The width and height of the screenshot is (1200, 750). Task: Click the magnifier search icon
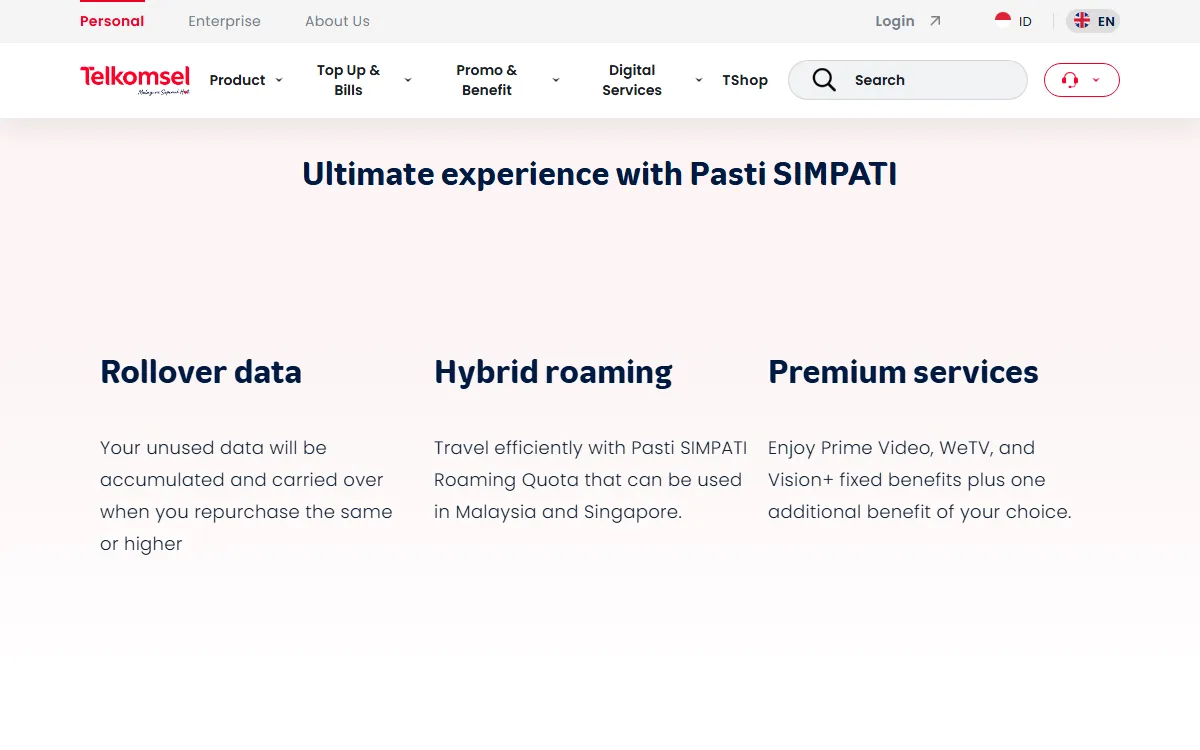tap(824, 80)
